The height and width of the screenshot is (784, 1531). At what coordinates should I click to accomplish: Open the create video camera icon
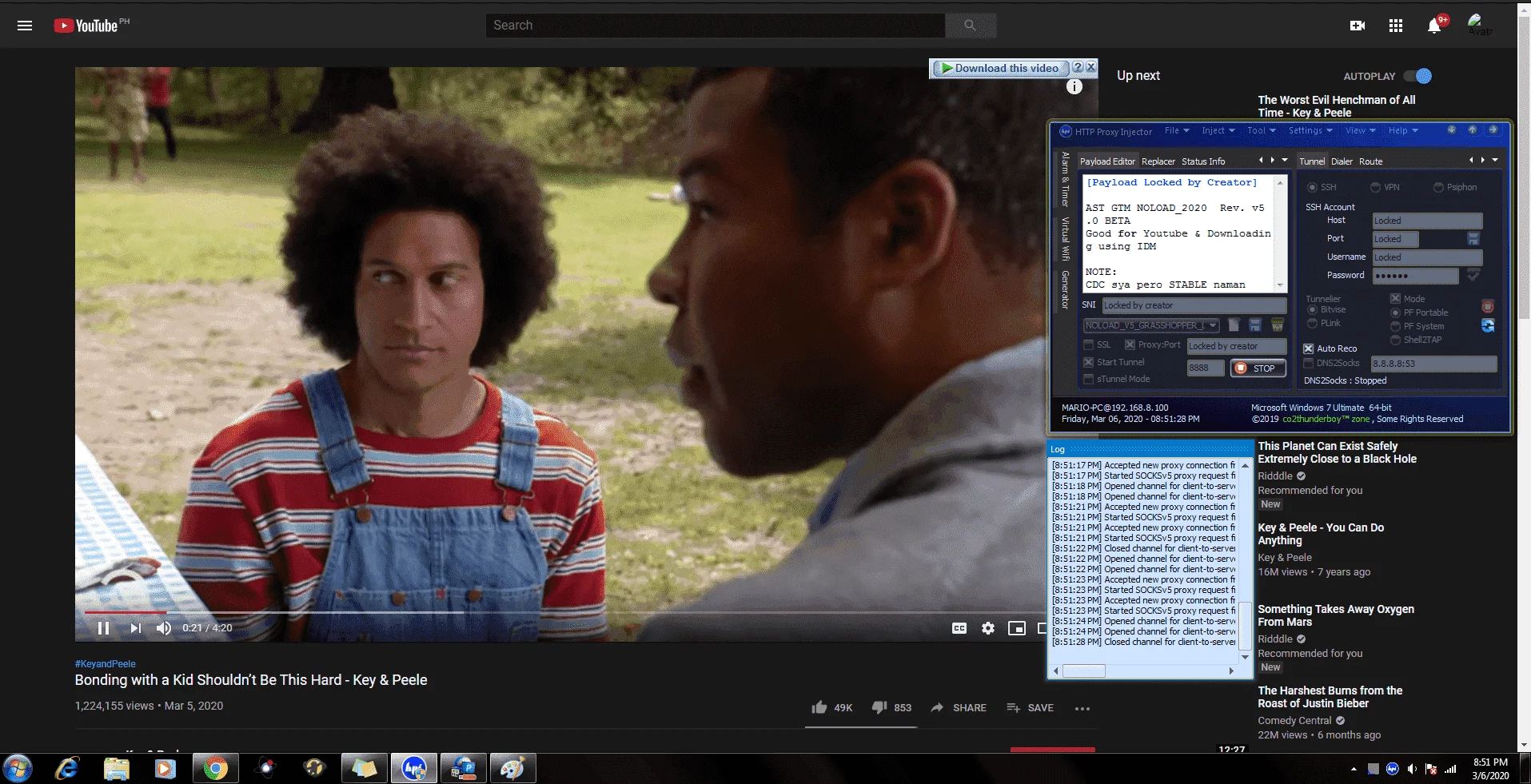(1358, 26)
